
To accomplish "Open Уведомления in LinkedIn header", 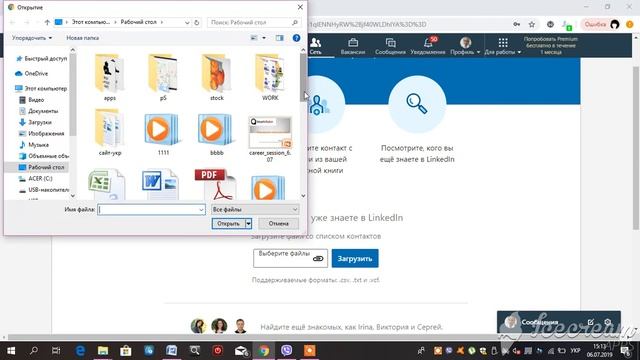I will (x=428, y=46).
